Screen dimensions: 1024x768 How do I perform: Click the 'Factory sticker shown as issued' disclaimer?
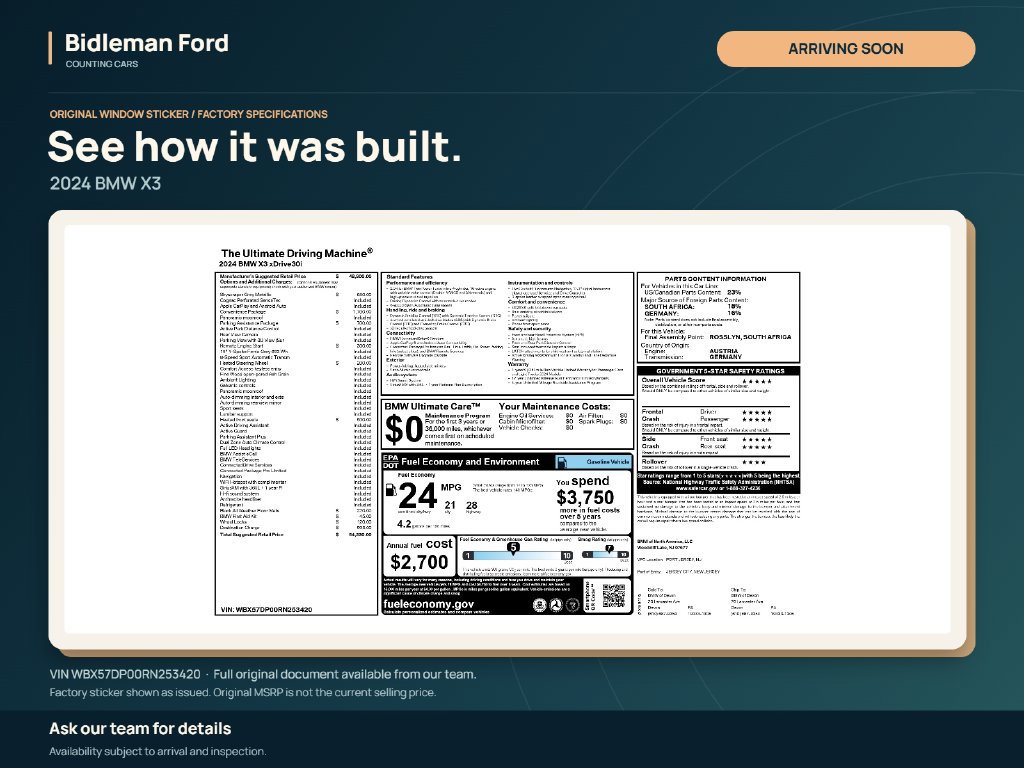click(x=243, y=692)
